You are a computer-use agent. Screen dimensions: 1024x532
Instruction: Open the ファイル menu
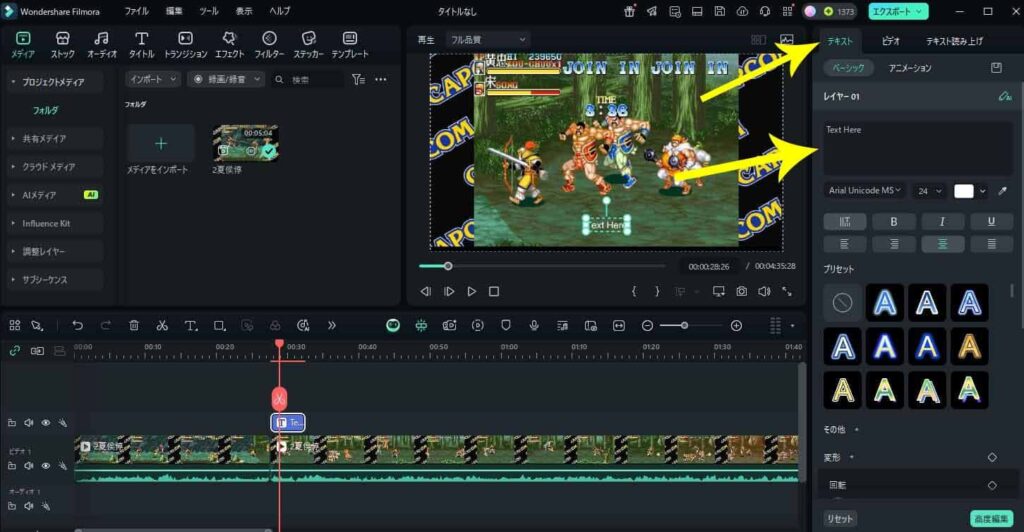click(136, 11)
